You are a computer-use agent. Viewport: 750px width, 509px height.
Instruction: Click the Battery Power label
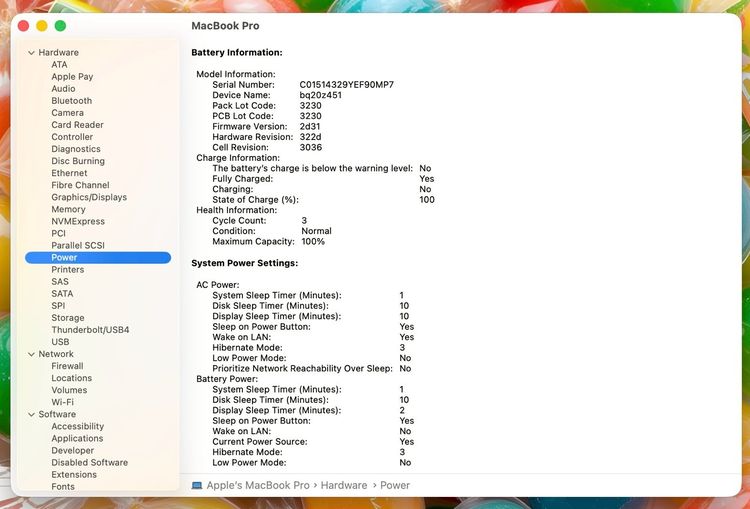227,379
